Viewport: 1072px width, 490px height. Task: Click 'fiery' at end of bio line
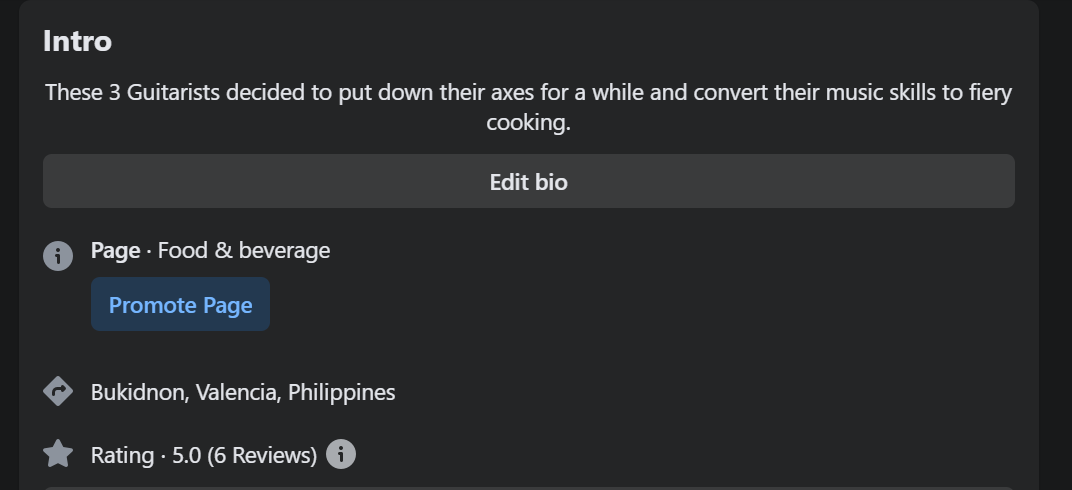990,93
